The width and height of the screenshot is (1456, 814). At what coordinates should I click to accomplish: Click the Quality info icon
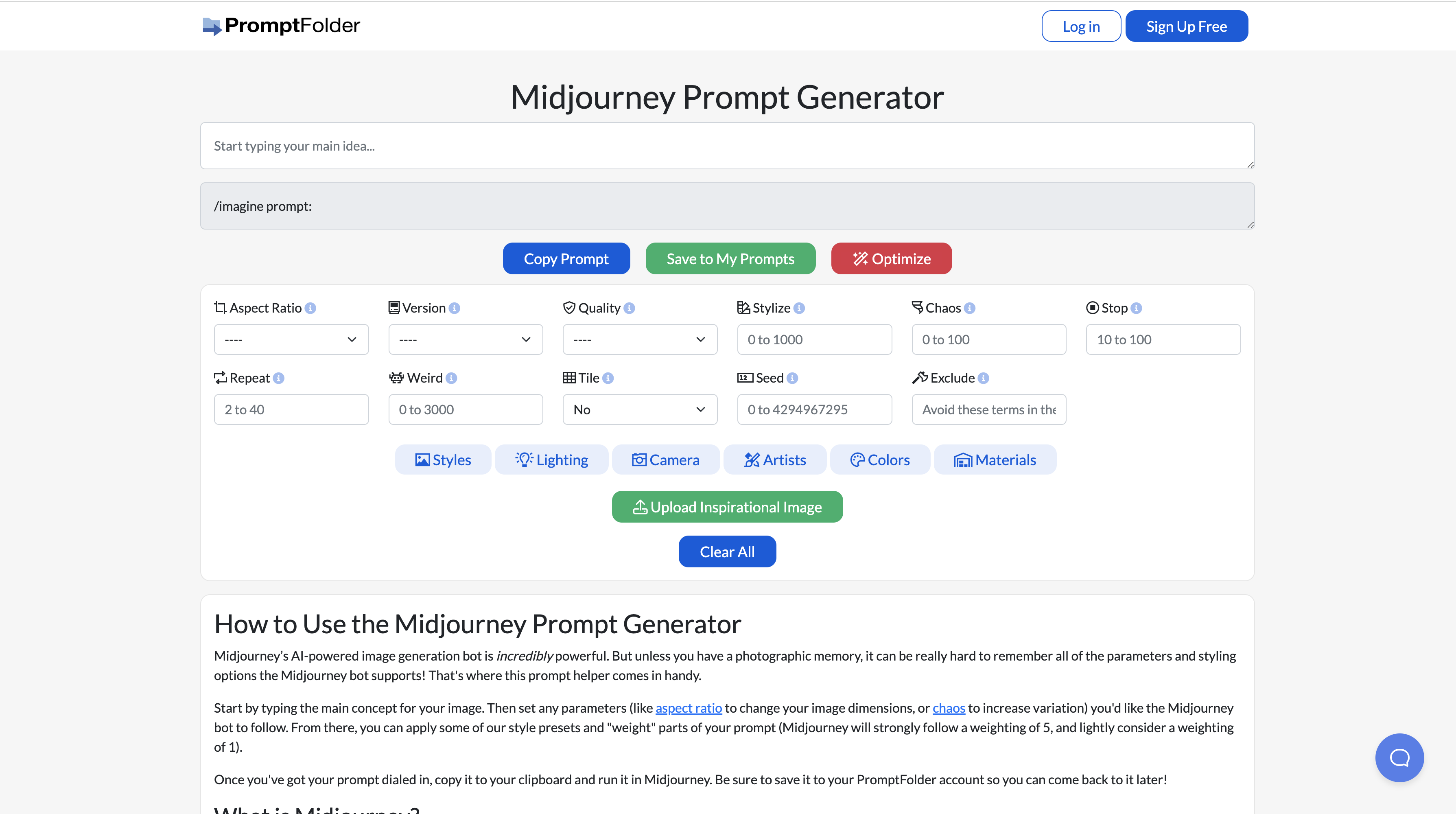tap(629, 308)
